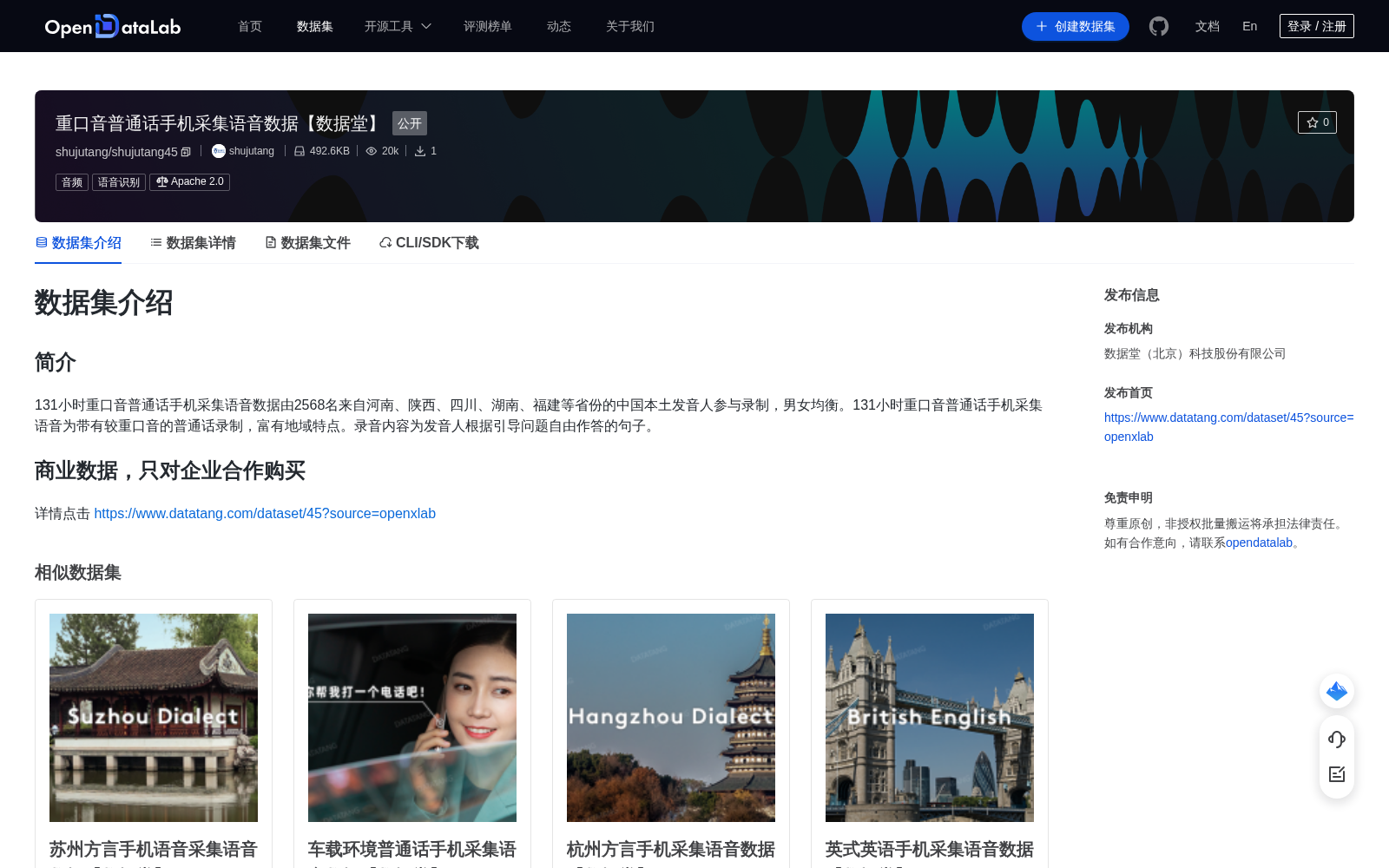Viewport: 1389px width, 868px height.
Task: Open the blue bird floating widget
Action: (1337, 691)
